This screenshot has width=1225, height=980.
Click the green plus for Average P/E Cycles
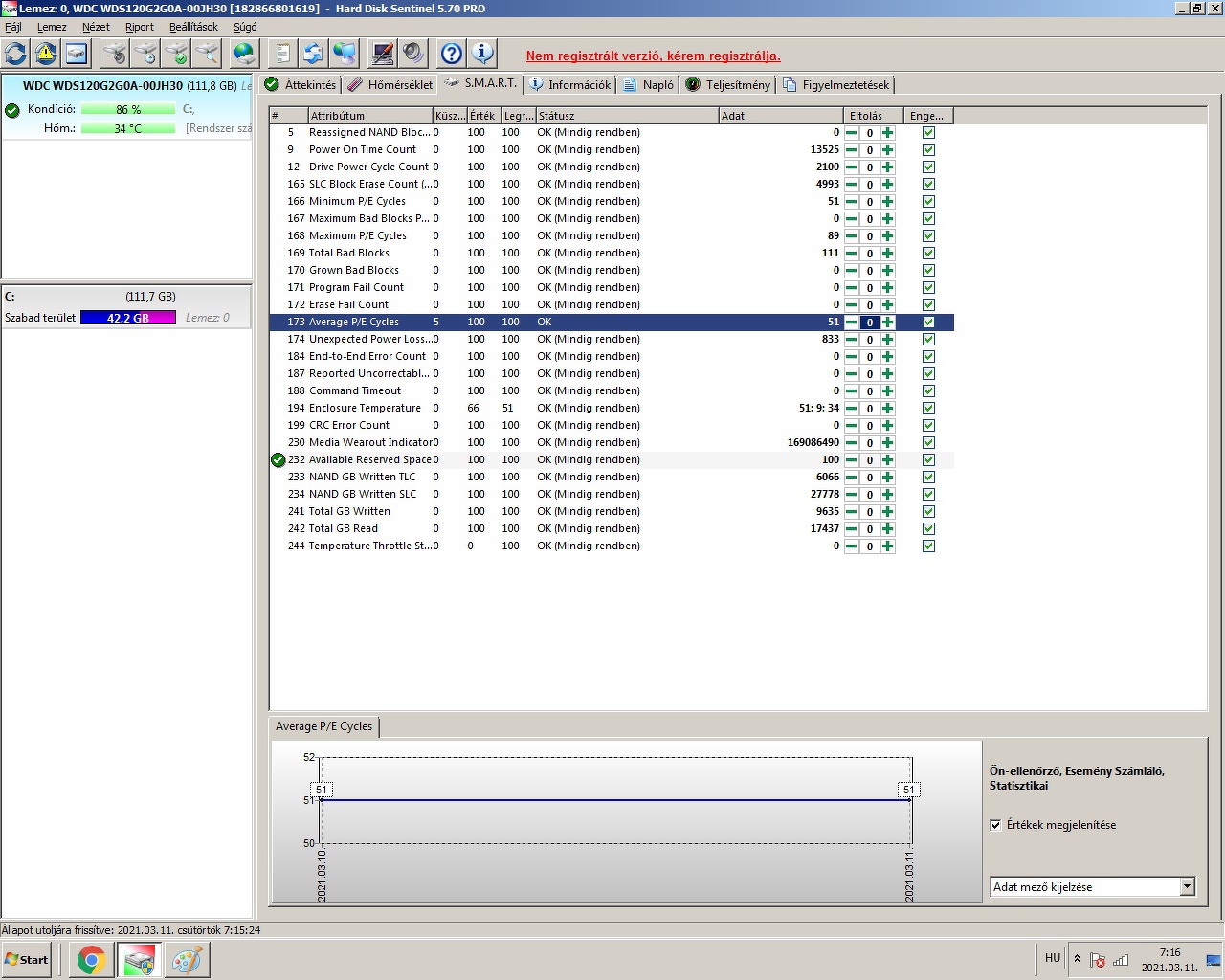[888, 323]
